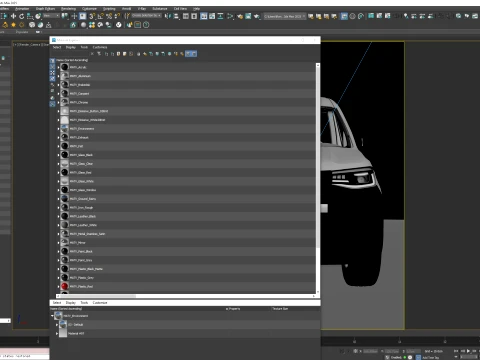Screen dimensions: 480x360
Task: Select the MATL_Plastic_Black_Matte material row
Action: coord(186,269)
